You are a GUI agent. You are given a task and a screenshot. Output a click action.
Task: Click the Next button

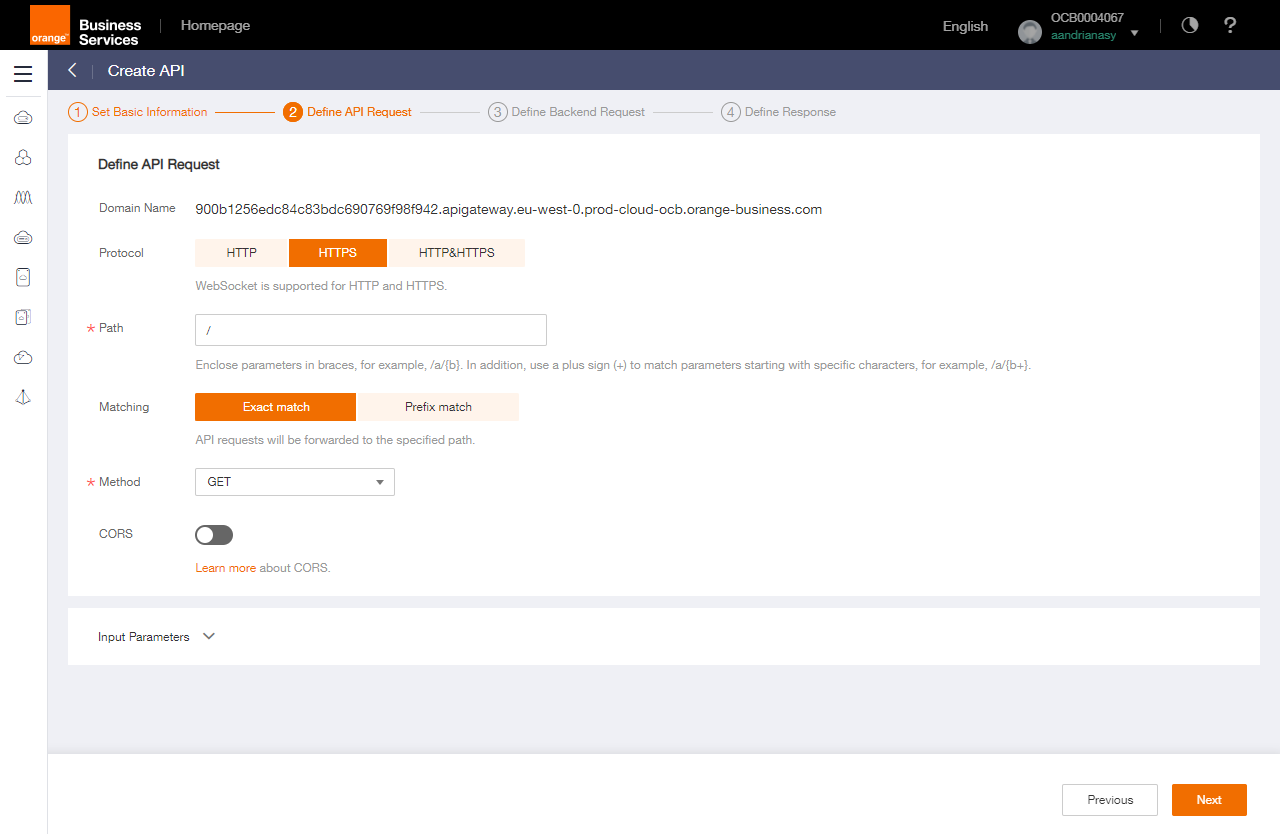coord(1209,800)
